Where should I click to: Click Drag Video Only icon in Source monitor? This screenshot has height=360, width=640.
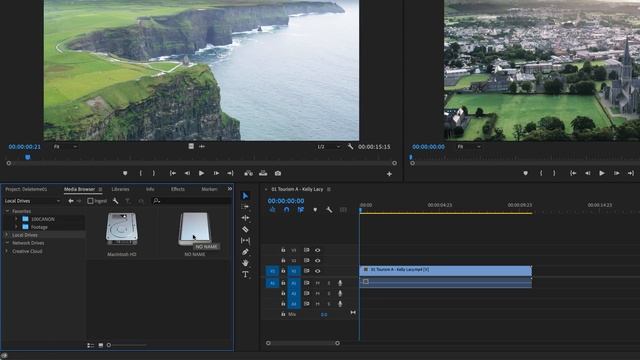click(191, 146)
